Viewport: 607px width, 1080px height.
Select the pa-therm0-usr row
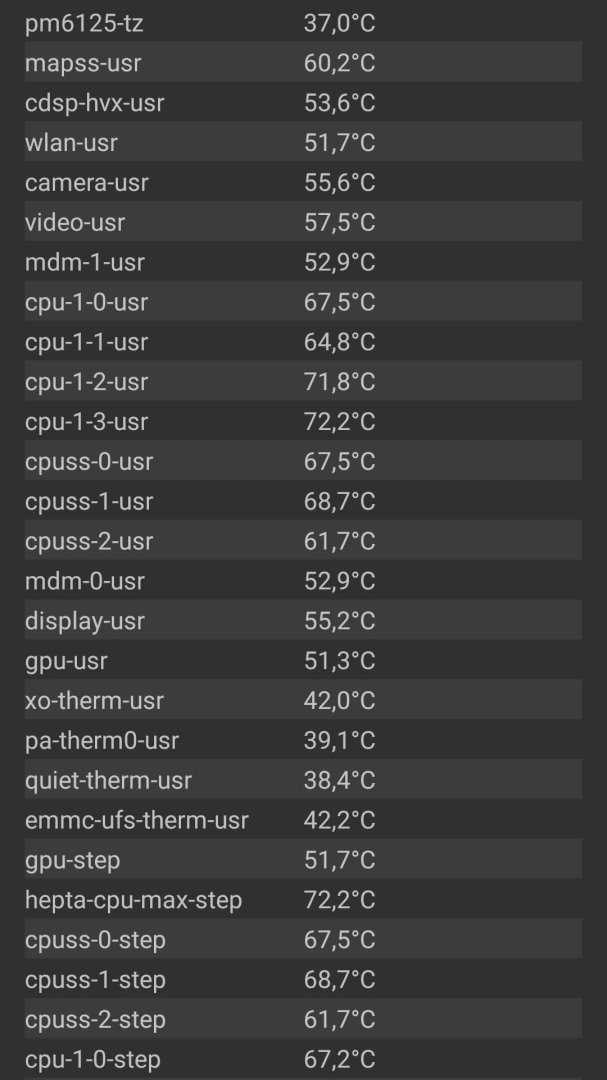[303, 740]
